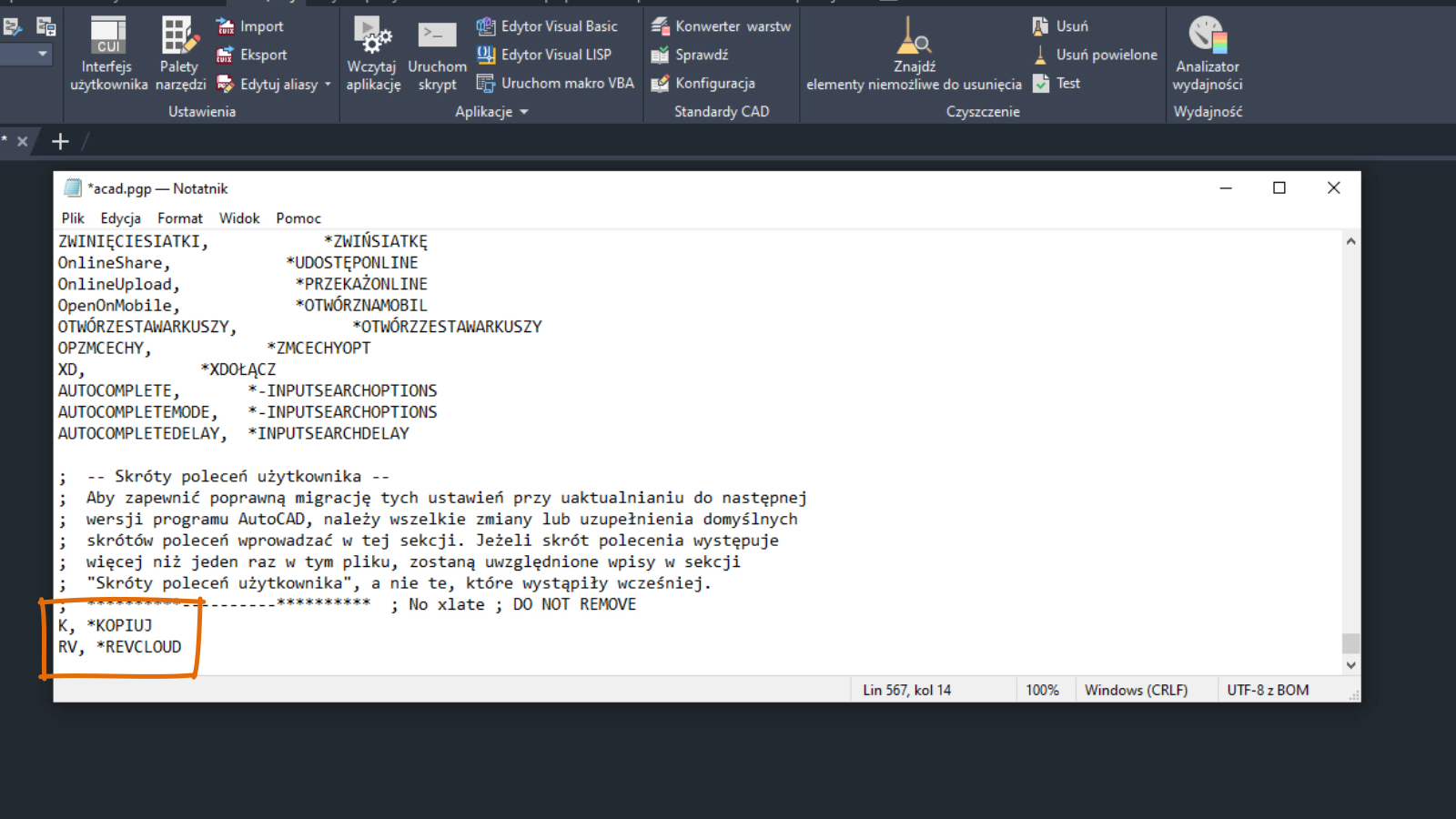
Task: Click the Eksport customization icon
Action: [226, 55]
